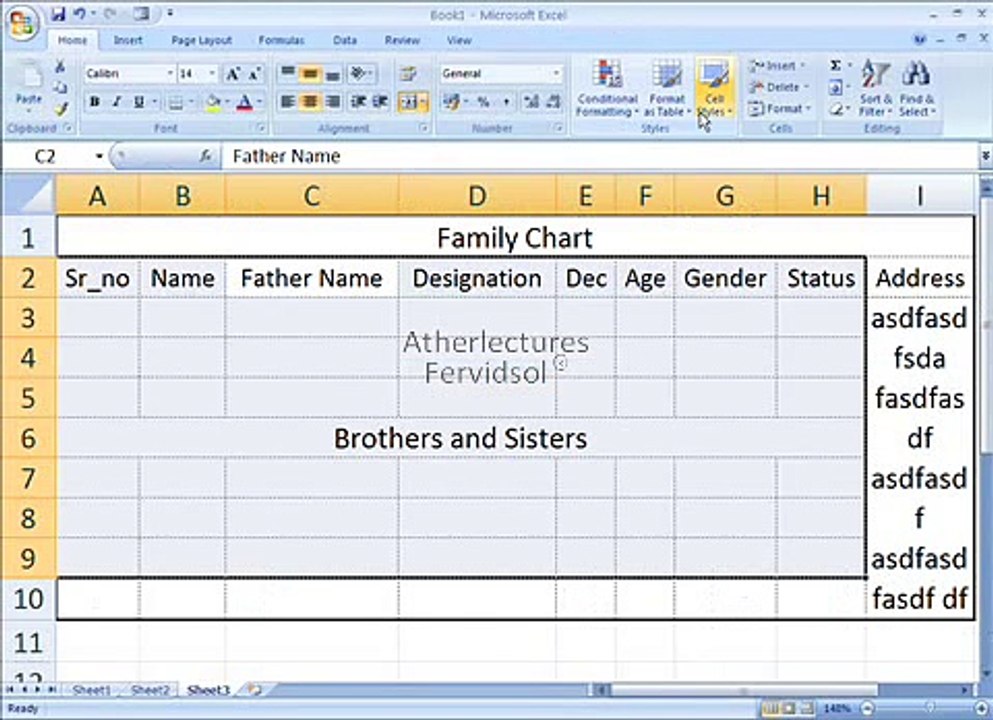Click the Clear eraser icon

click(836, 109)
